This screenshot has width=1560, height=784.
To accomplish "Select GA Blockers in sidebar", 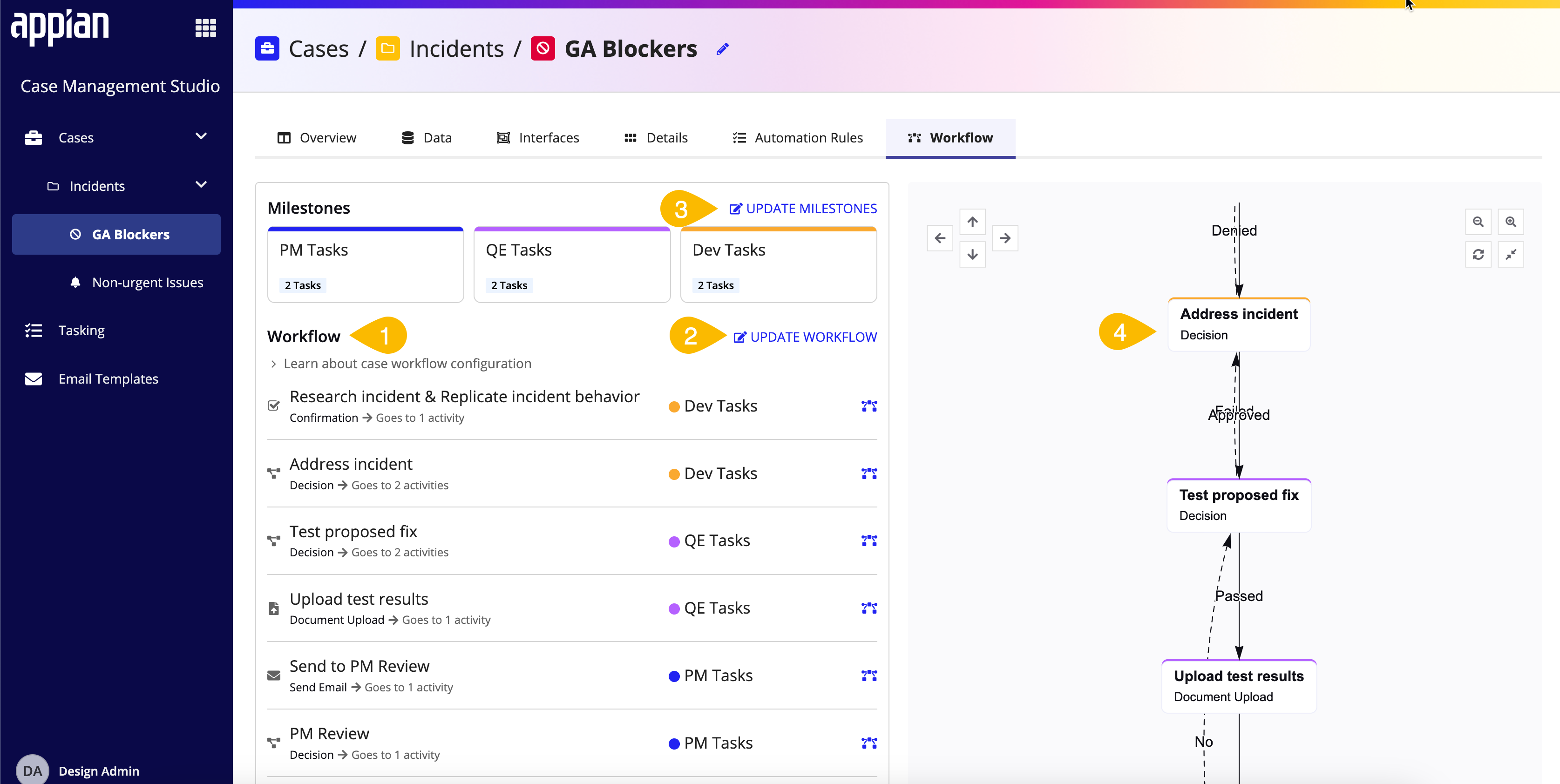I will pyautogui.click(x=116, y=234).
